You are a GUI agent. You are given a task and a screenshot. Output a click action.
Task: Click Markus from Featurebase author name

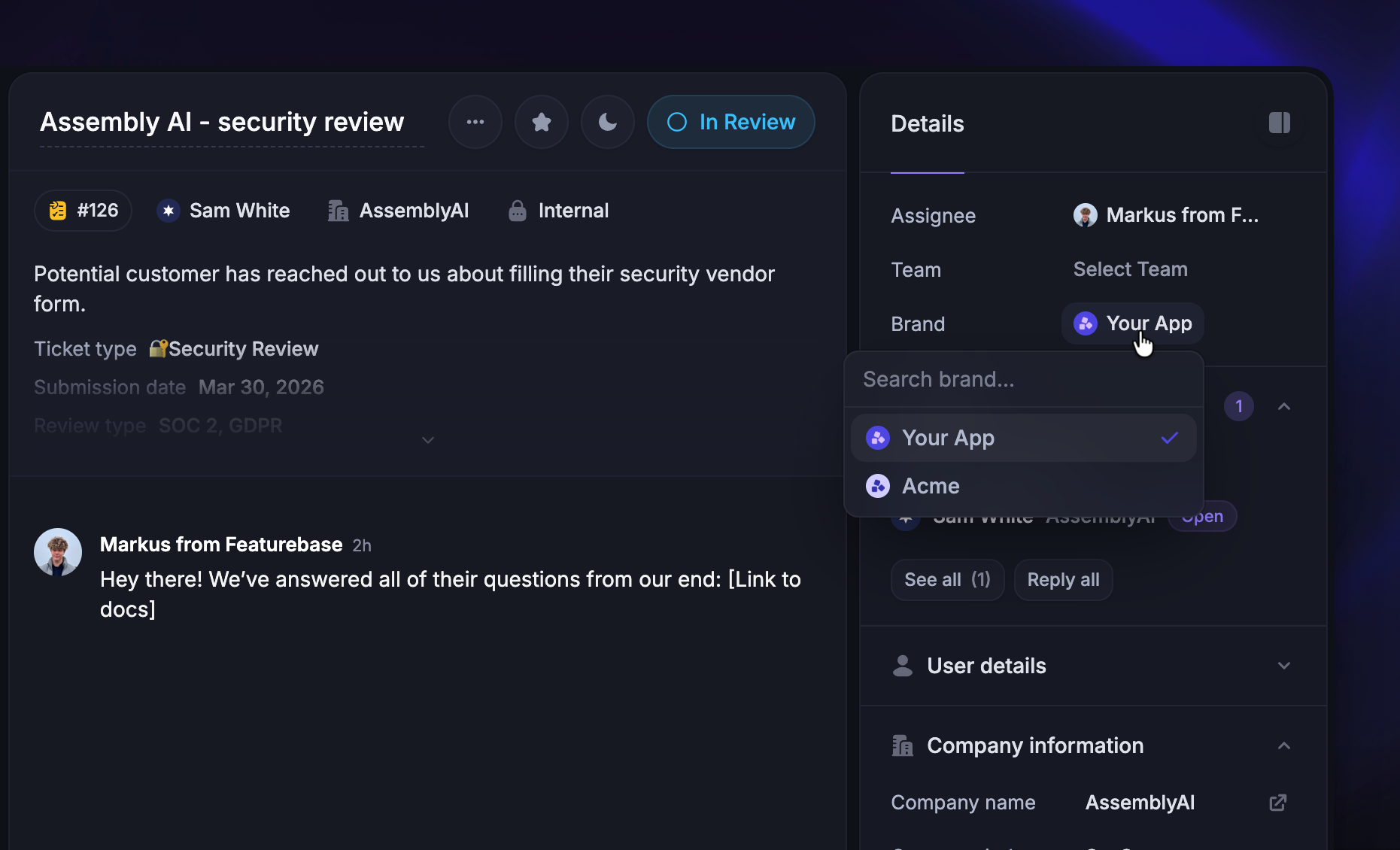coord(221,545)
